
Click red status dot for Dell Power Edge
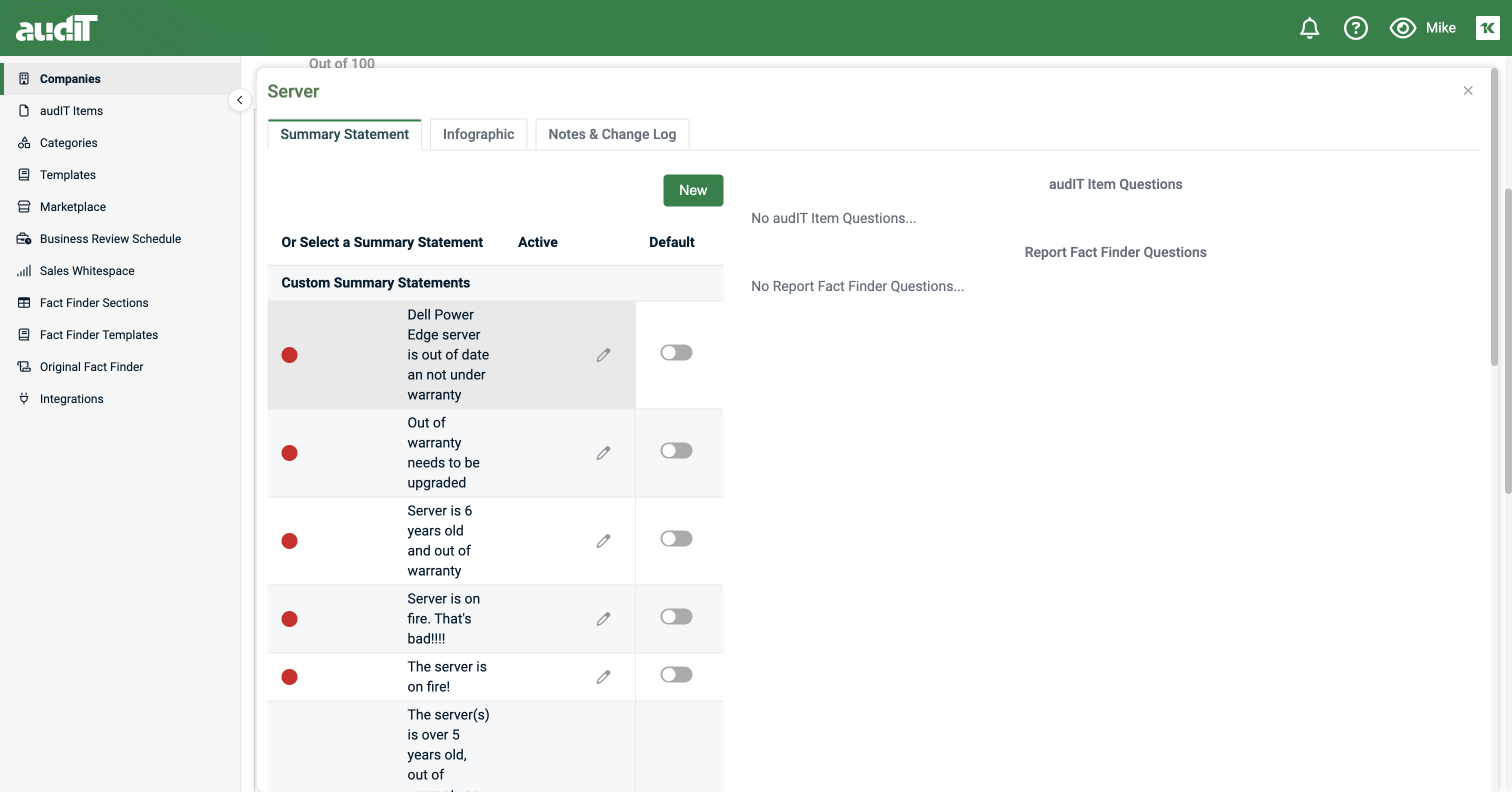[x=289, y=354]
